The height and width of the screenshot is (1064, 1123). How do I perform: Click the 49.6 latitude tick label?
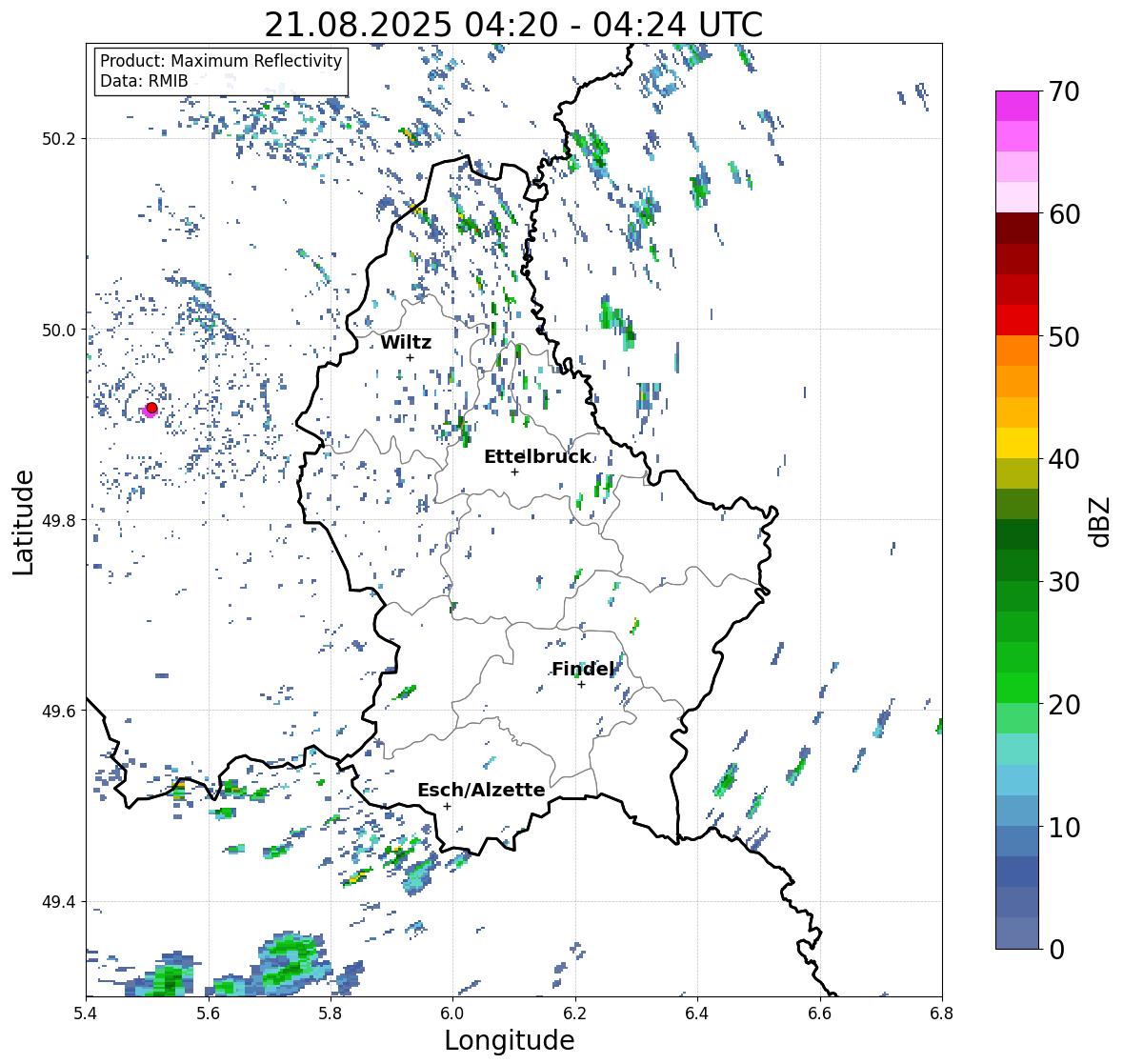click(59, 711)
